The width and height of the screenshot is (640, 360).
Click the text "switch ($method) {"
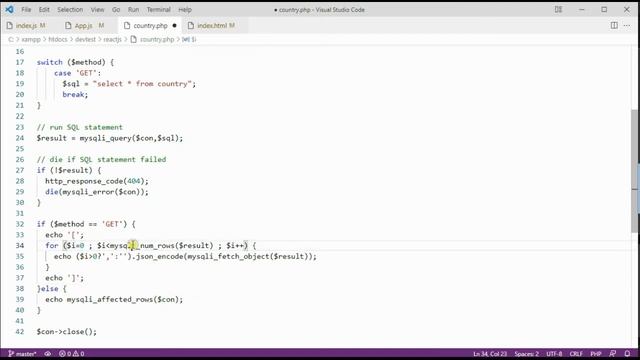pyautogui.click(x=76, y=62)
